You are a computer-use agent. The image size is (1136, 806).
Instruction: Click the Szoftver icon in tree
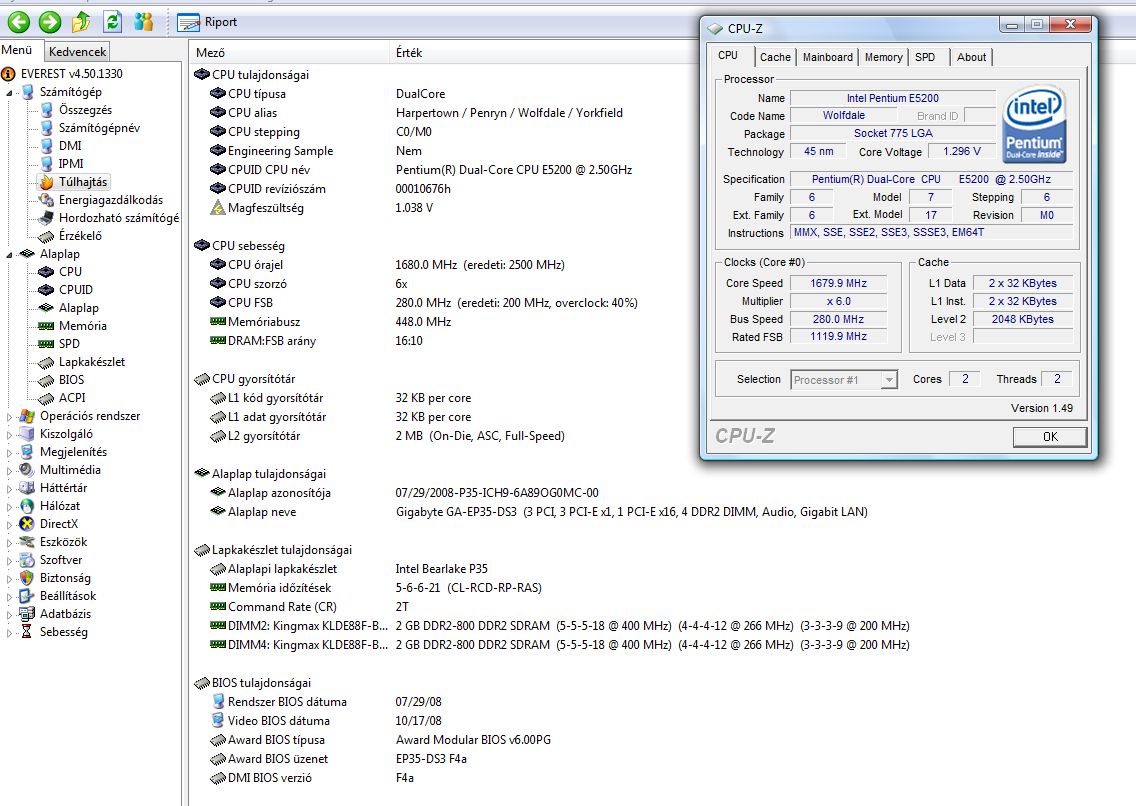[27, 560]
